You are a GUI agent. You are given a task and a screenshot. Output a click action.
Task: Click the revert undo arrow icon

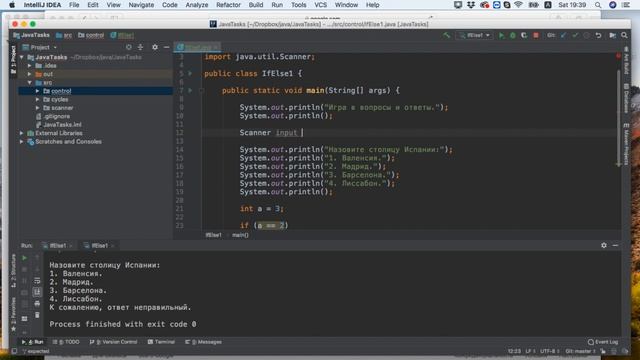click(598, 36)
